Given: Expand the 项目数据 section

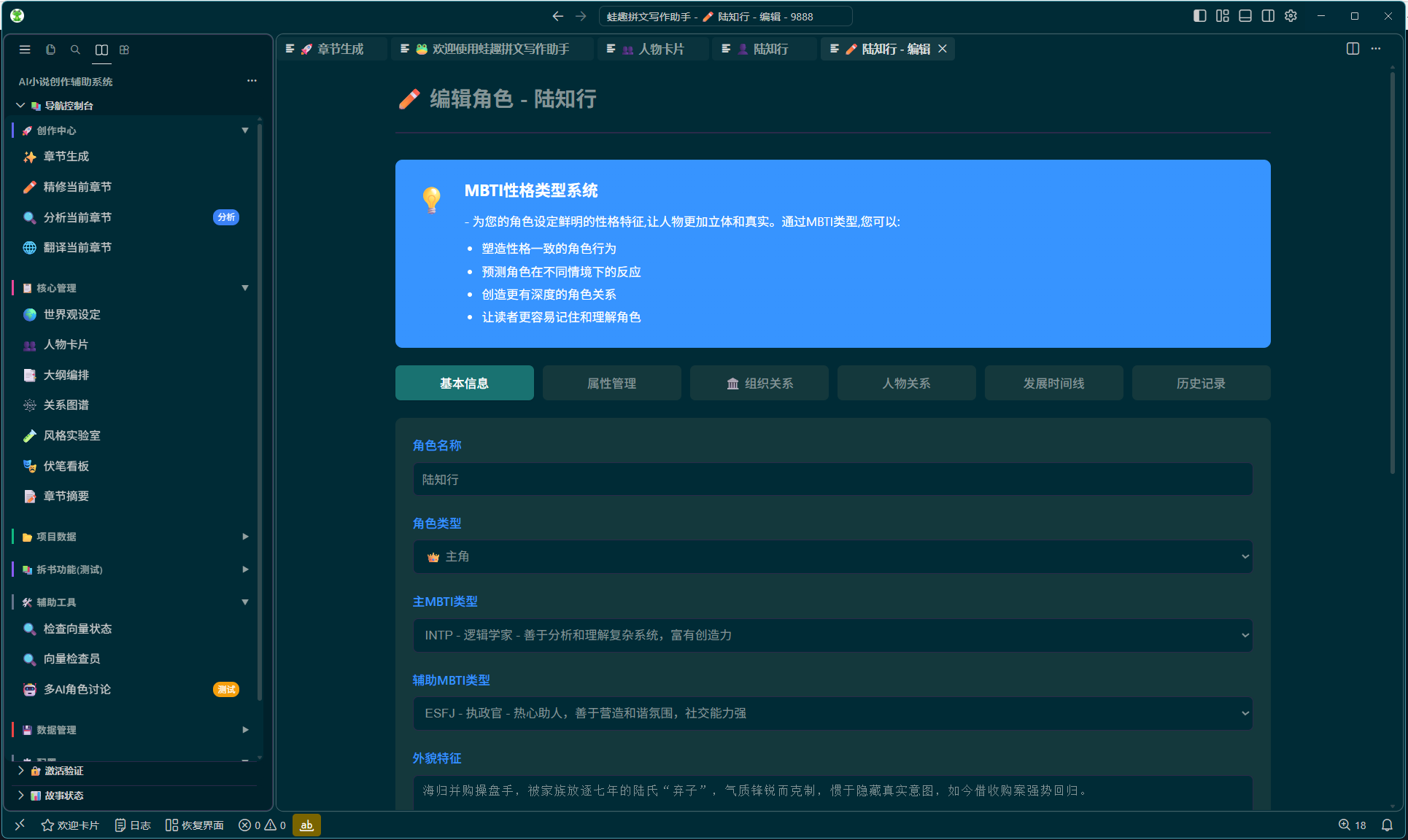Looking at the screenshot, I should tap(135, 537).
